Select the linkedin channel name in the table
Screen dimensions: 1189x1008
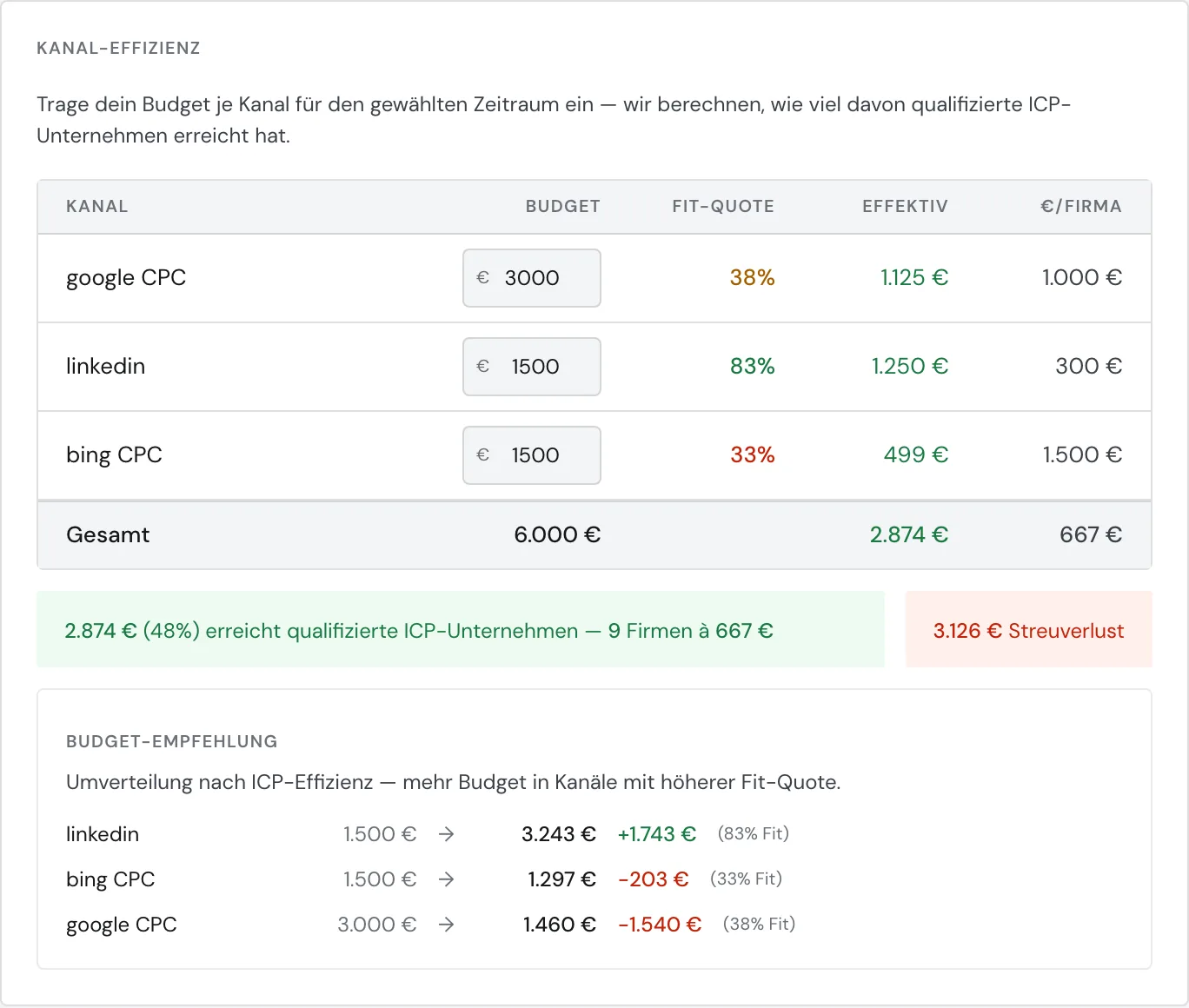(105, 367)
